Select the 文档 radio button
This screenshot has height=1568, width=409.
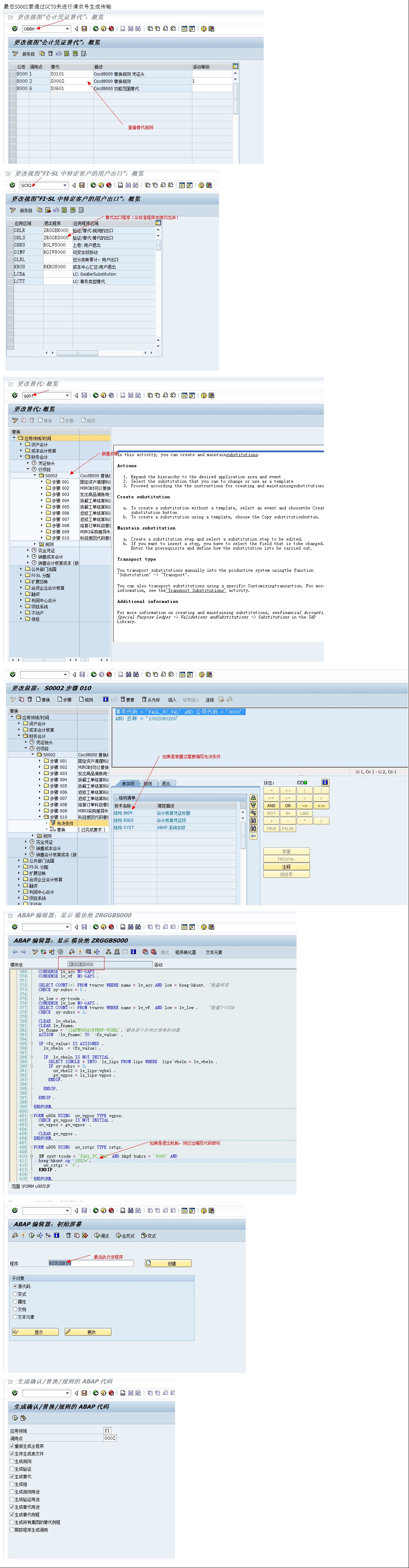(x=15, y=1309)
